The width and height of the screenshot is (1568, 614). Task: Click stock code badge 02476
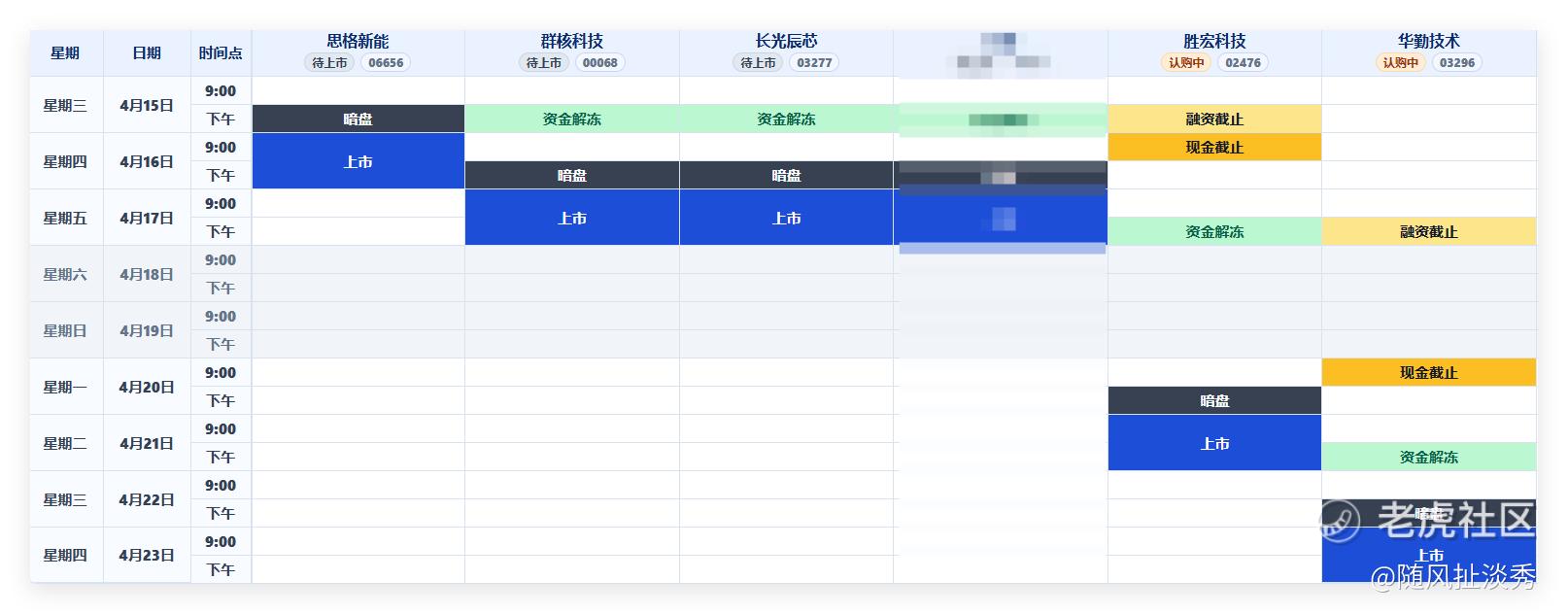click(x=1243, y=63)
